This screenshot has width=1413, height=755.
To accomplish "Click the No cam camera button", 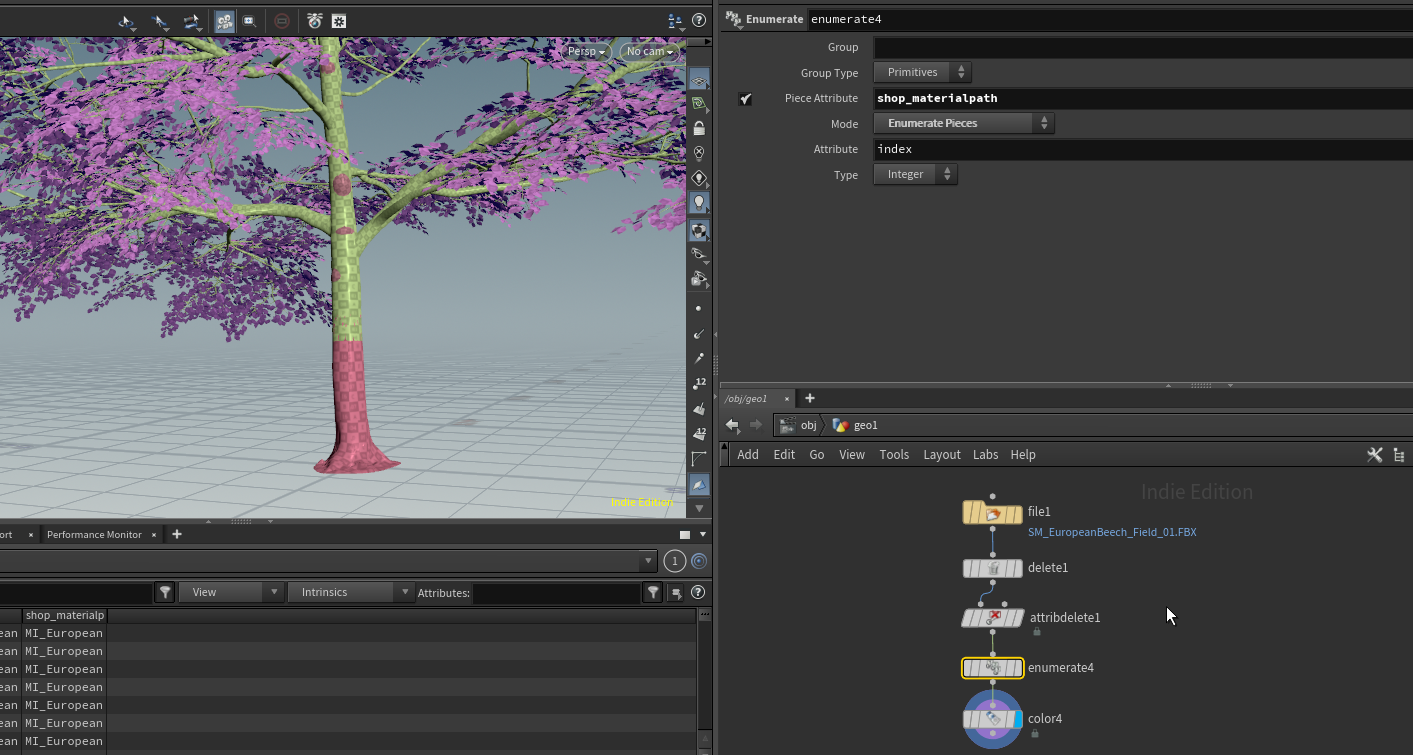I will 649,52.
